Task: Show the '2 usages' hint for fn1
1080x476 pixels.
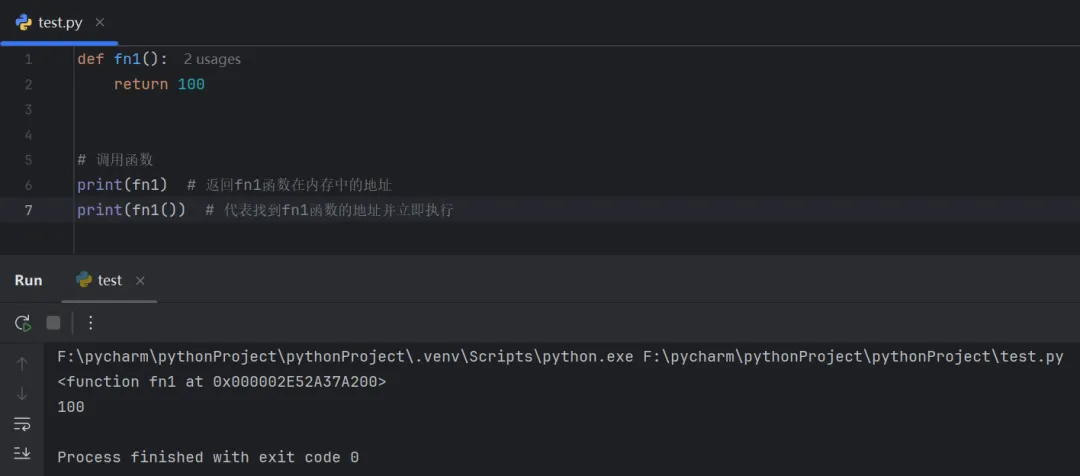Action: (x=212, y=59)
